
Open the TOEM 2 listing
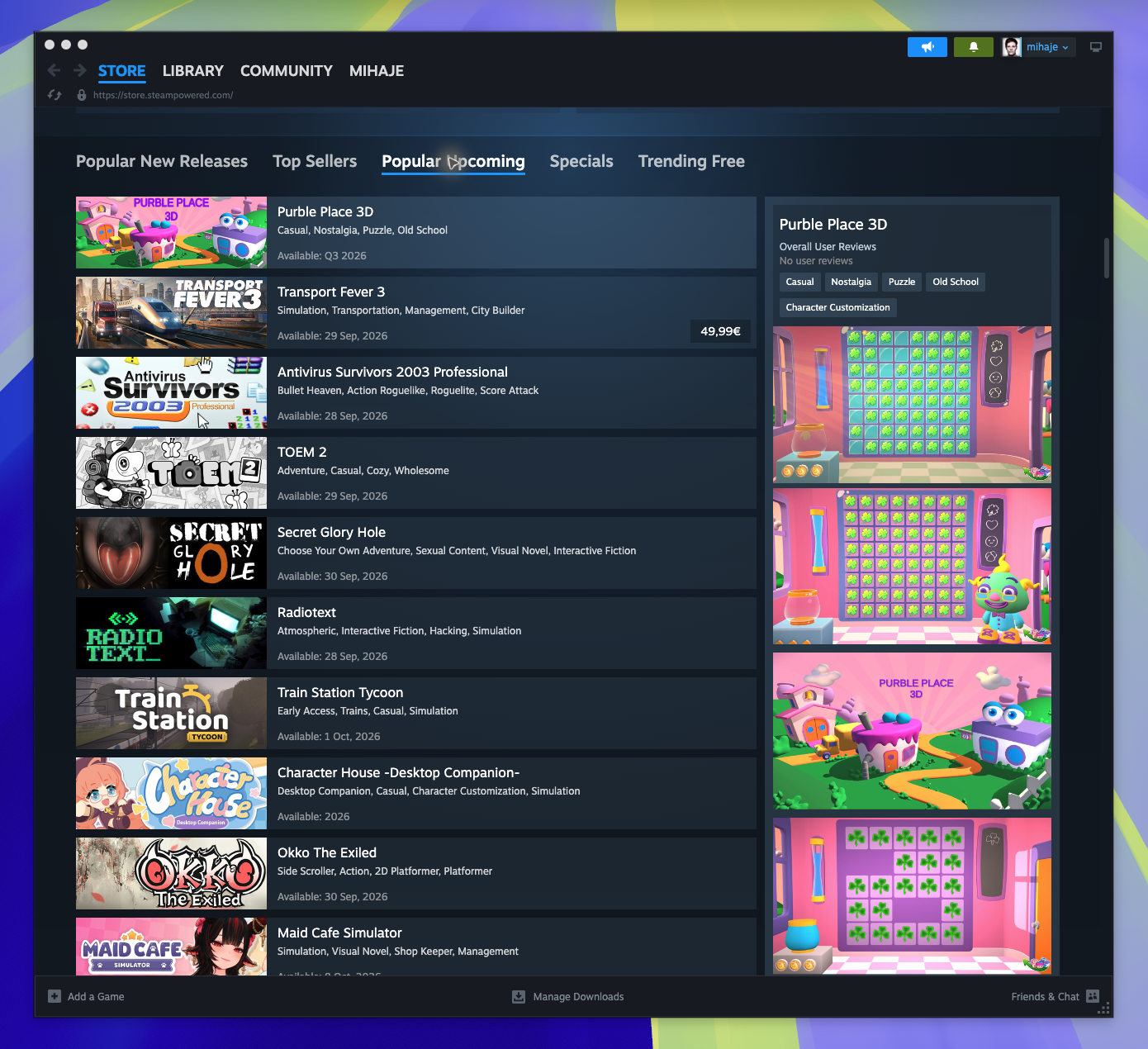(x=416, y=472)
